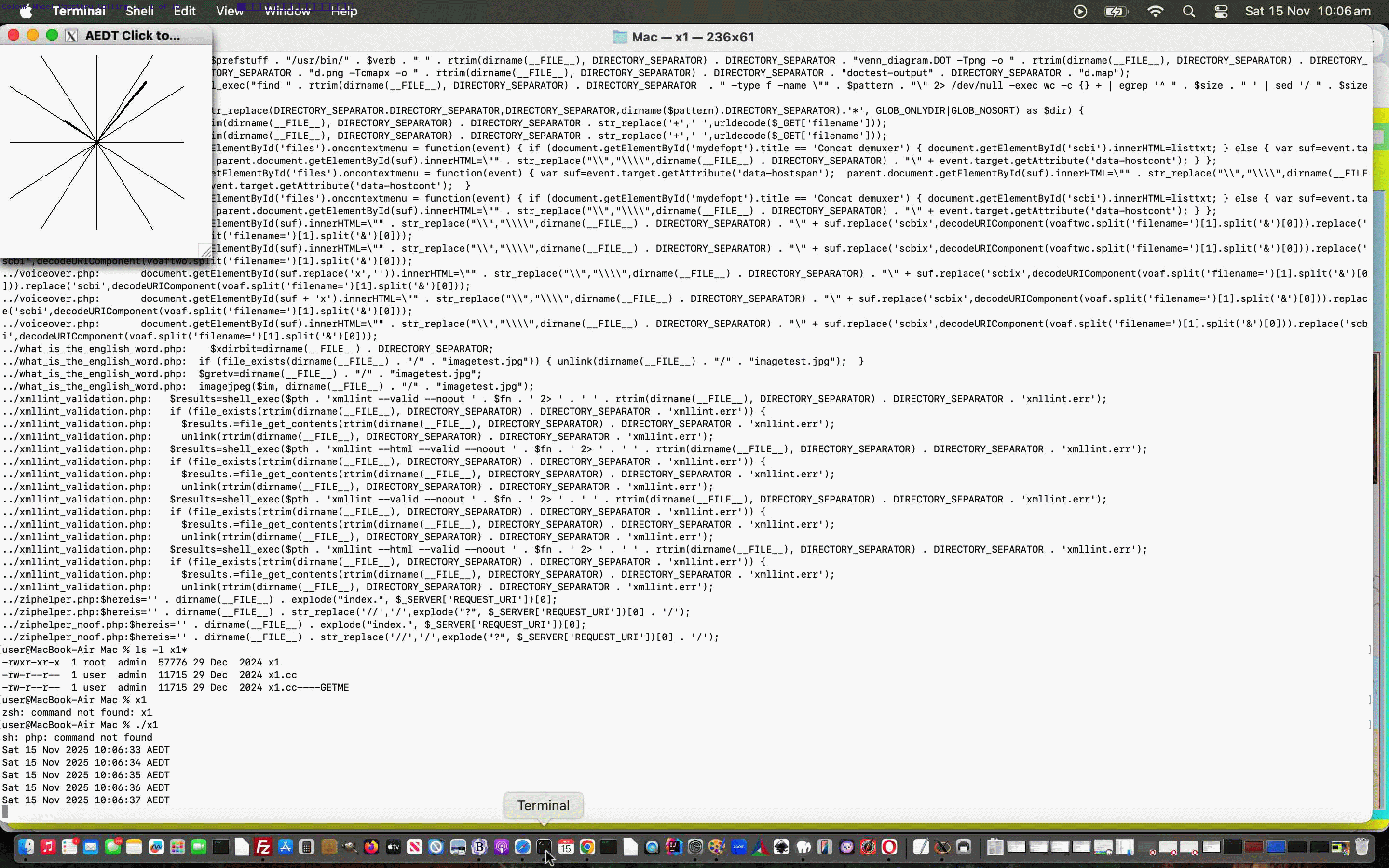Open BBEdit from the Dock
This screenshot has width=1389, height=868.
coord(480,847)
